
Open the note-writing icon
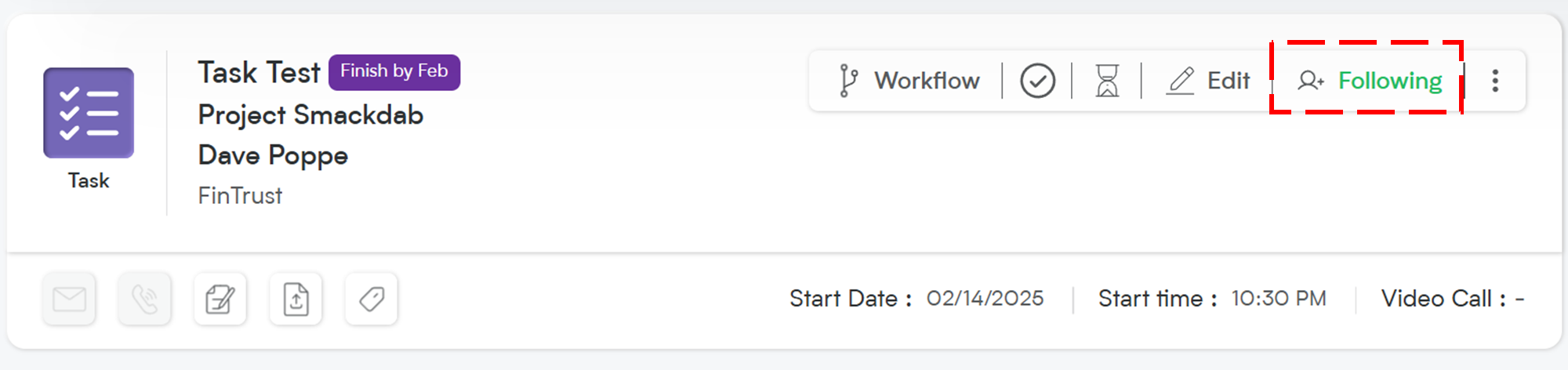tap(220, 299)
